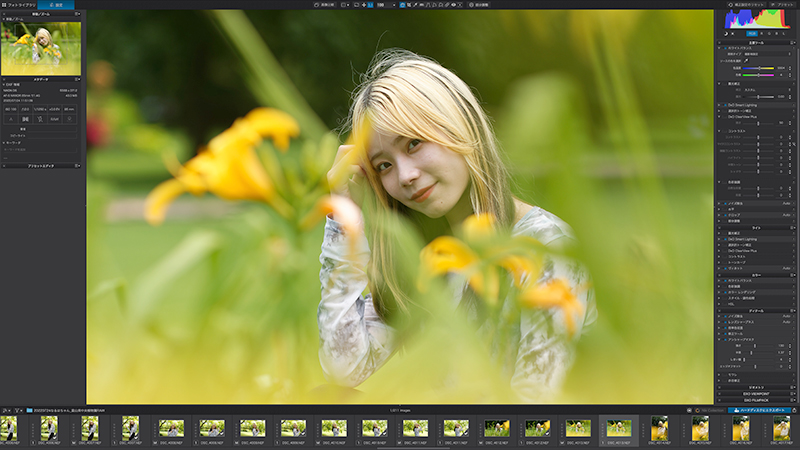Toggle ノイズ除去 (Denoising) in Detail palette
The width and height of the screenshot is (800, 450).
click(x=725, y=316)
